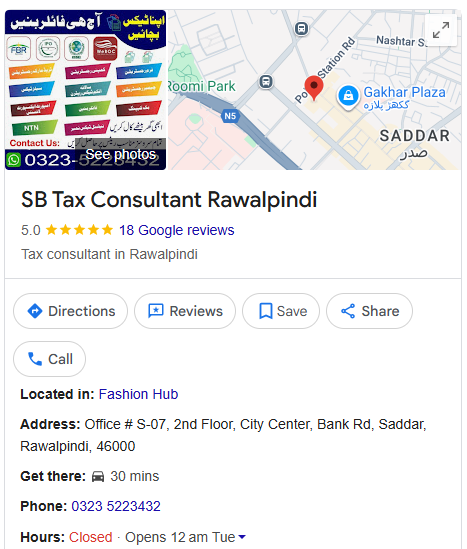Click the five-star rating display
The width and height of the screenshot is (467, 549).
[79, 230]
